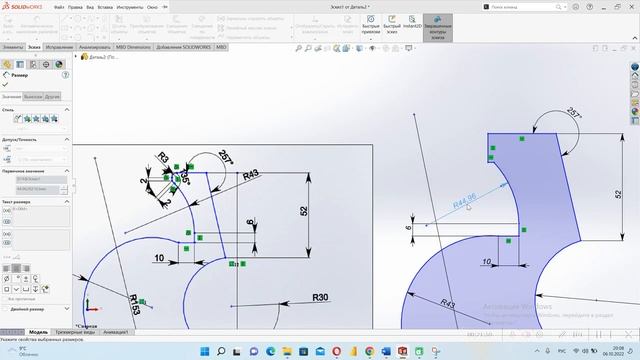Open the Display Style cube icon
Screen dimensions: 640x360
click(x=359, y=49)
